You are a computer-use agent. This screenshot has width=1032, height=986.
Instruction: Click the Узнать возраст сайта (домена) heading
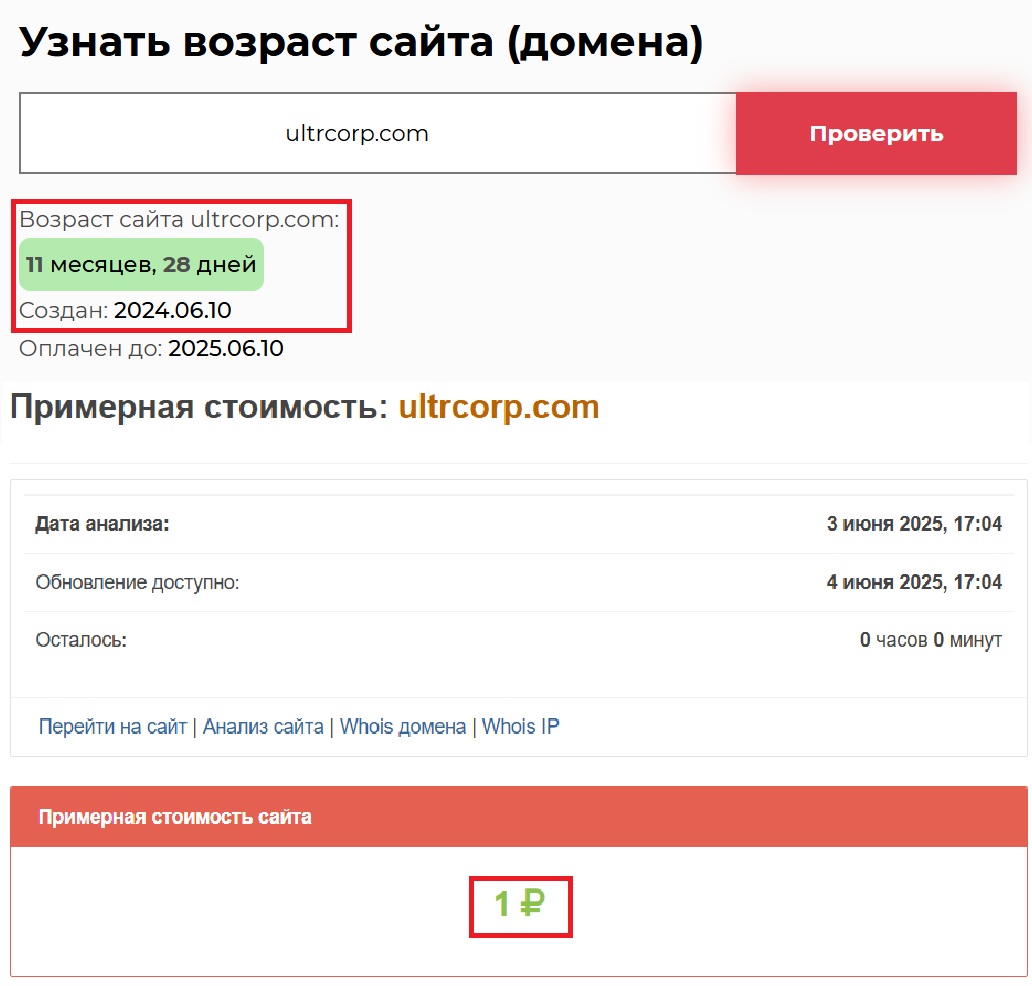click(361, 43)
